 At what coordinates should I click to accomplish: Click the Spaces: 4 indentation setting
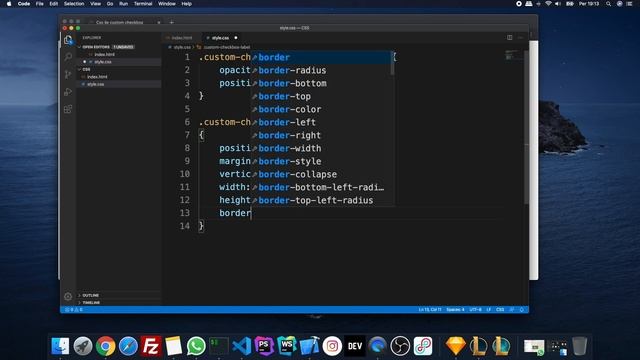coord(455,310)
